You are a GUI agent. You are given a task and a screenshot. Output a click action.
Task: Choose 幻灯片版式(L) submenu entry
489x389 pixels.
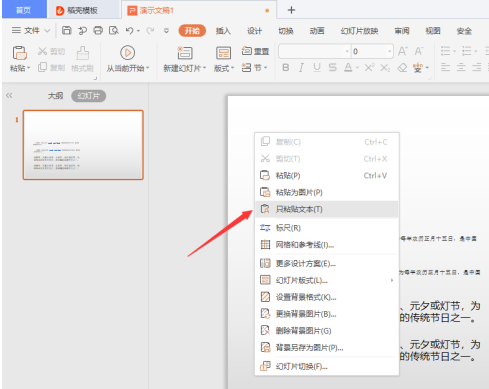(327, 280)
